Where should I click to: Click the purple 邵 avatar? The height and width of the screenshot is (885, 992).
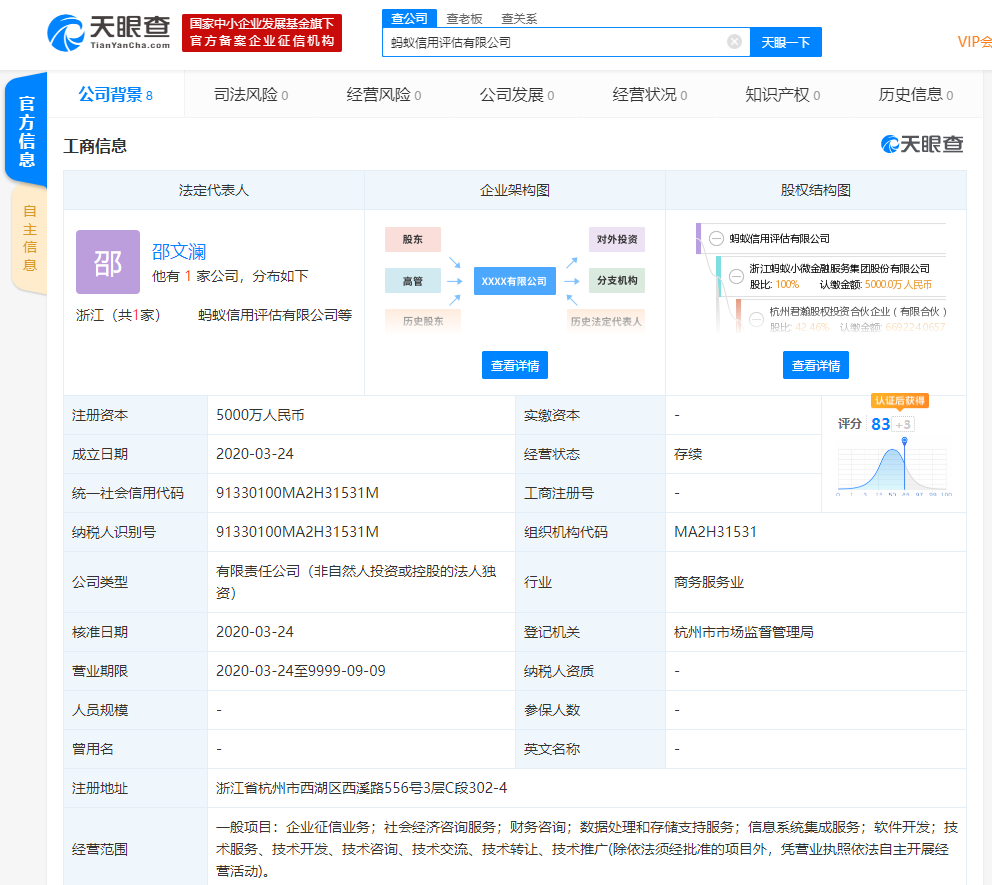tap(107, 262)
